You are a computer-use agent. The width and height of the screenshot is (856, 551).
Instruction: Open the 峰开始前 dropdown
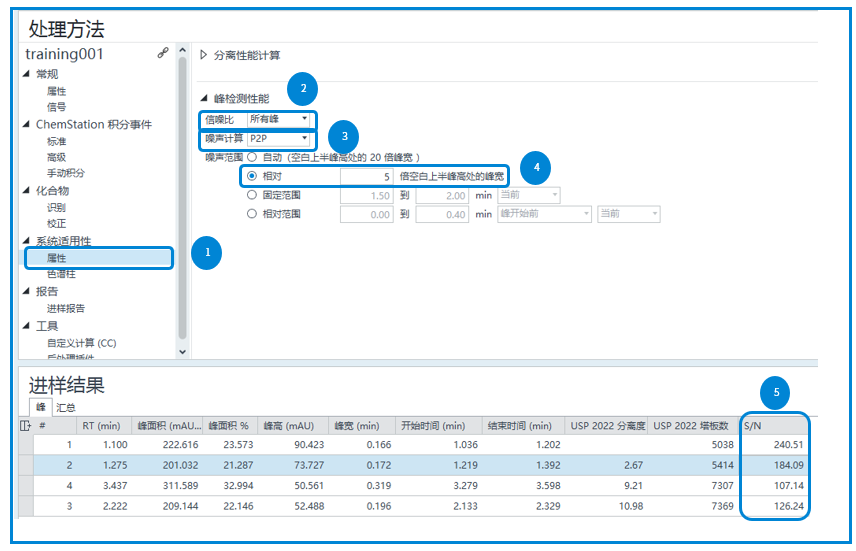(x=544, y=214)
